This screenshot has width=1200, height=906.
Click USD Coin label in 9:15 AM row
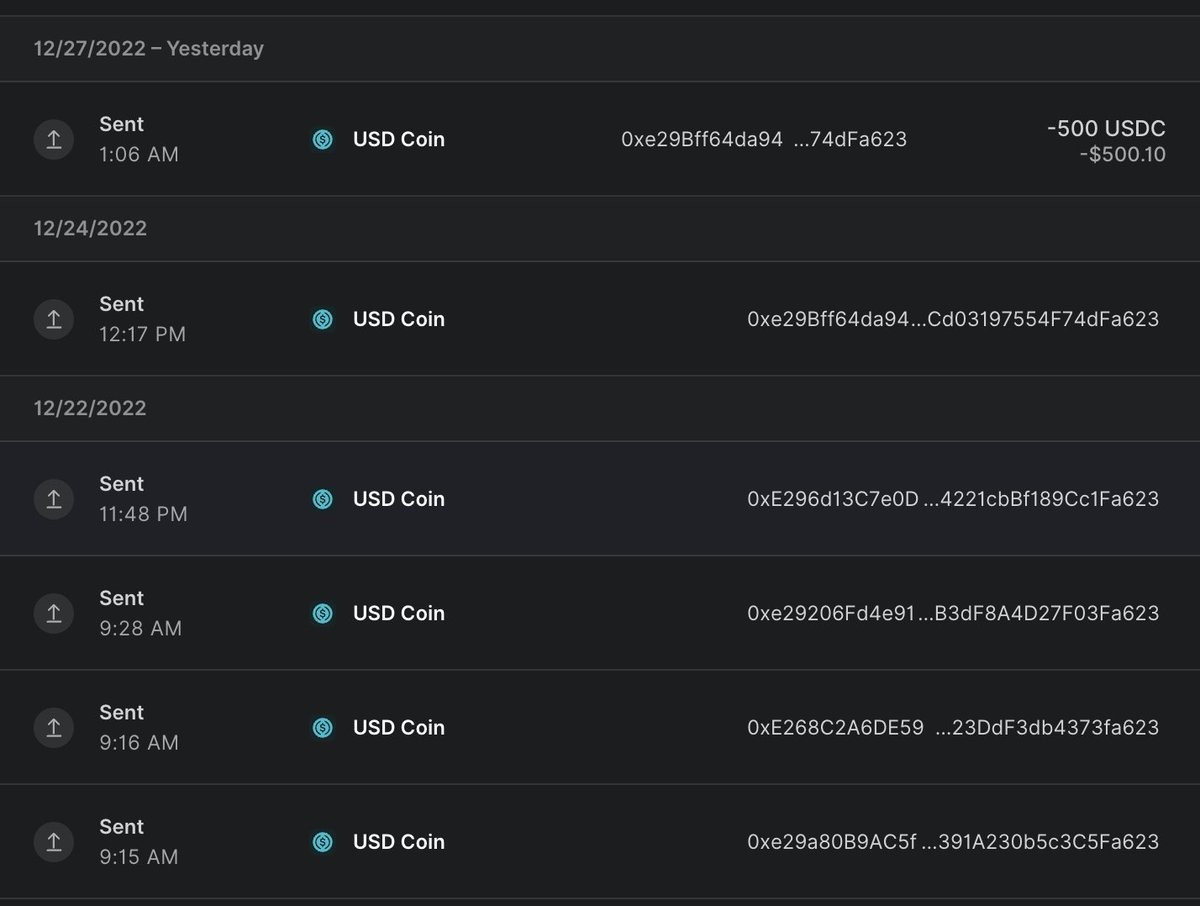[x=399, y=841]
